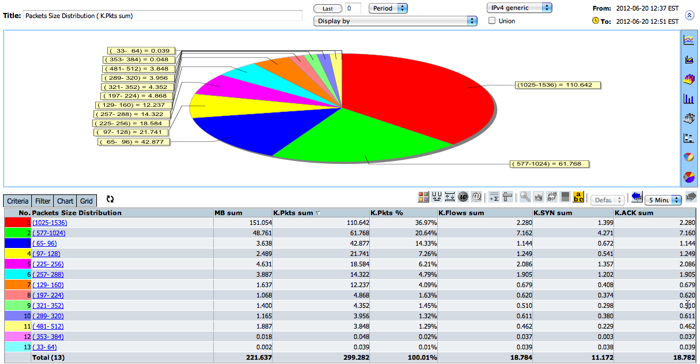Click the colored squares grid toolbar icon
The height and width of the screenshot is (364, 700).
[x=423, y=197]
